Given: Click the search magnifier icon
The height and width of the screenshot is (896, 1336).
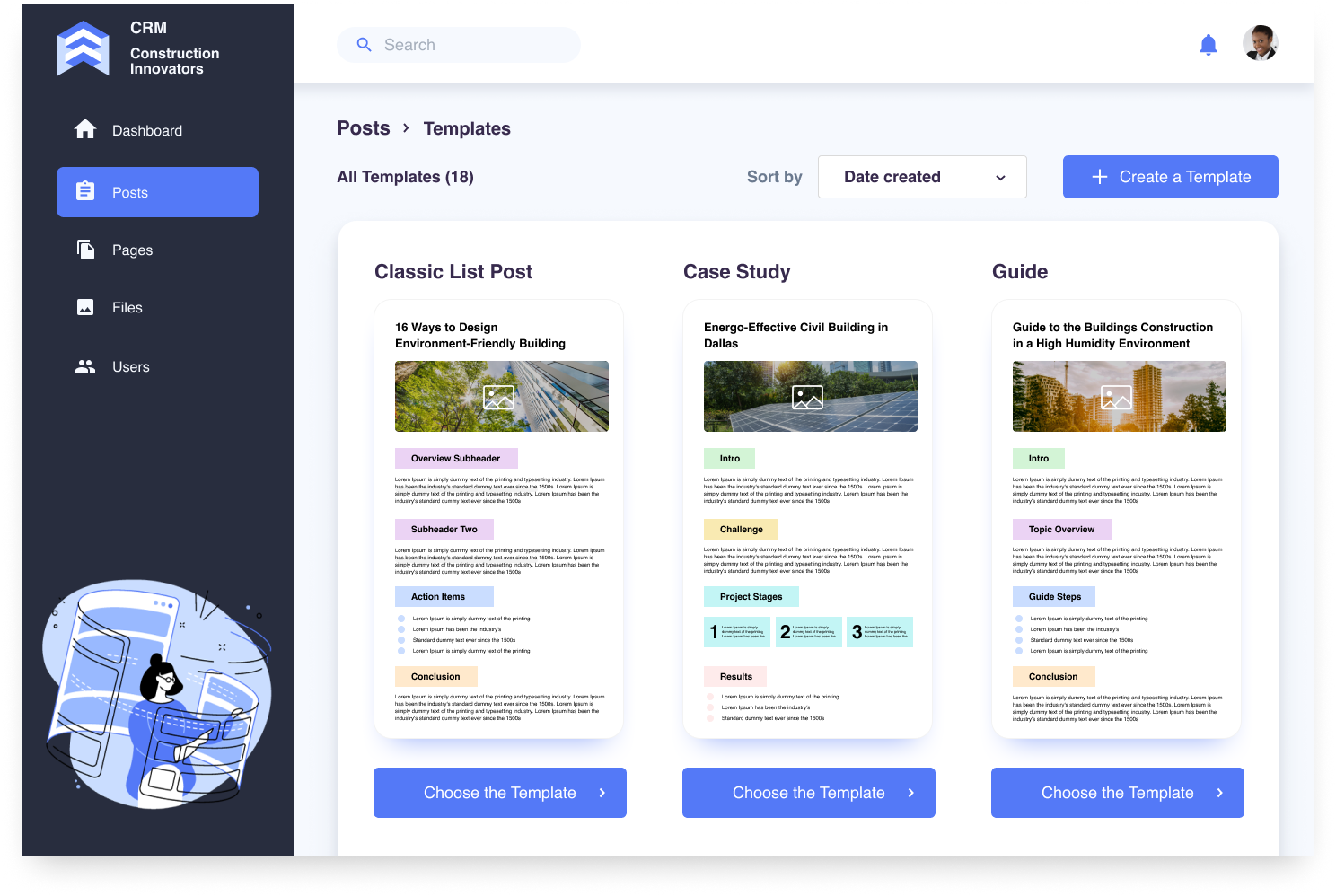Looking at the screenshot, I should point(364,45).
